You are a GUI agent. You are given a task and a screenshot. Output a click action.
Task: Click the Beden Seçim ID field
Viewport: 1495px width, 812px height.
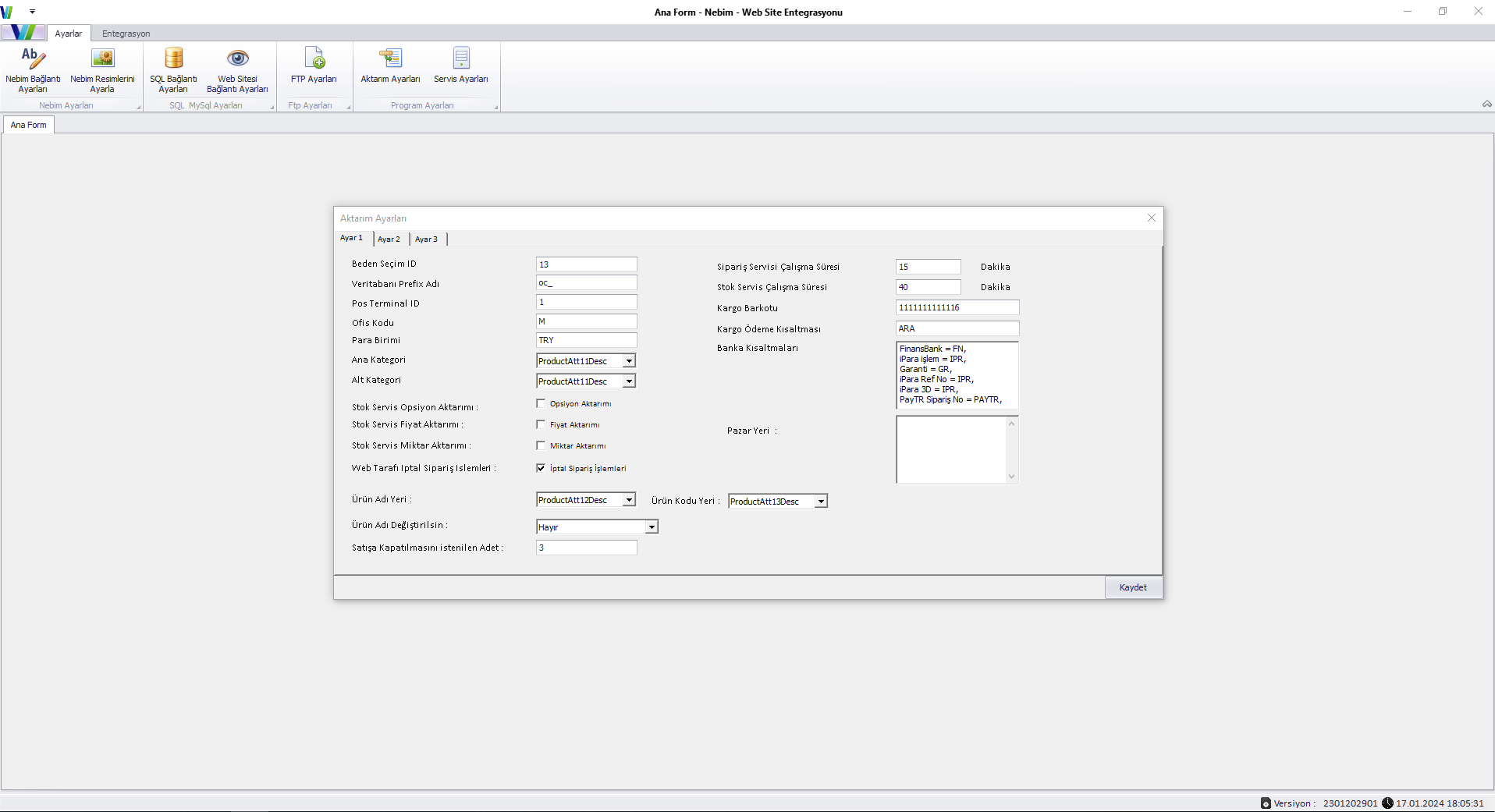pyautogui.click(x=587, y=264)
